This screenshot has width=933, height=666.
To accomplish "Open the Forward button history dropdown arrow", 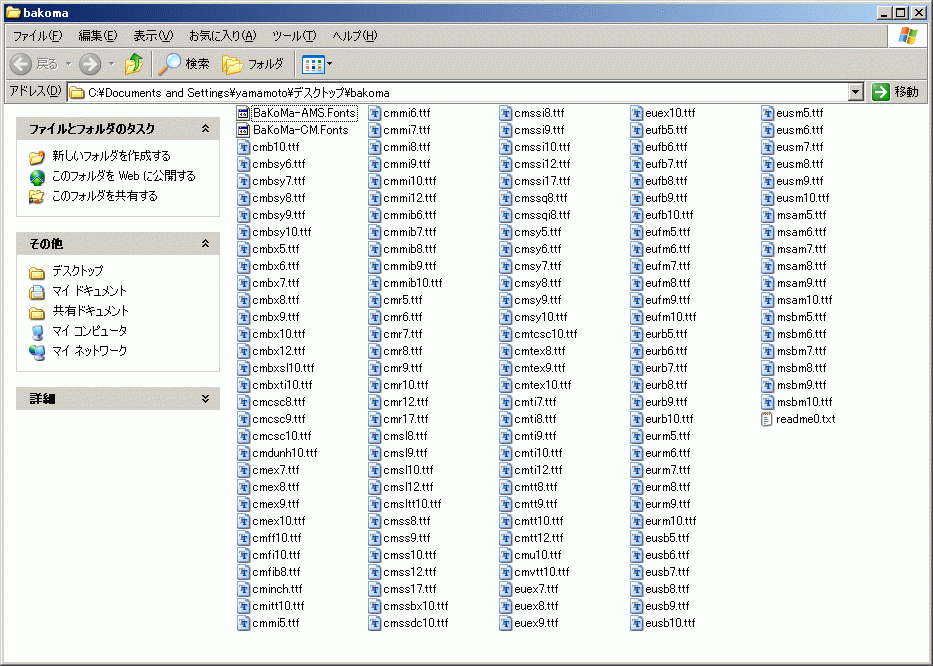I will (111, 64).
